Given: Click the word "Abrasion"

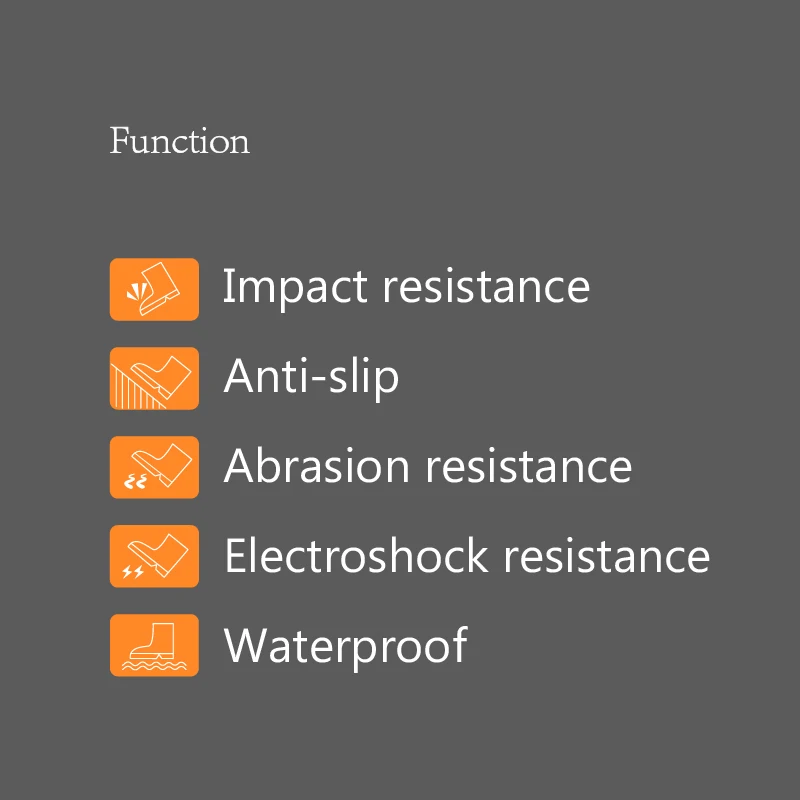Looking at the screenshot, I should [317, 465].
